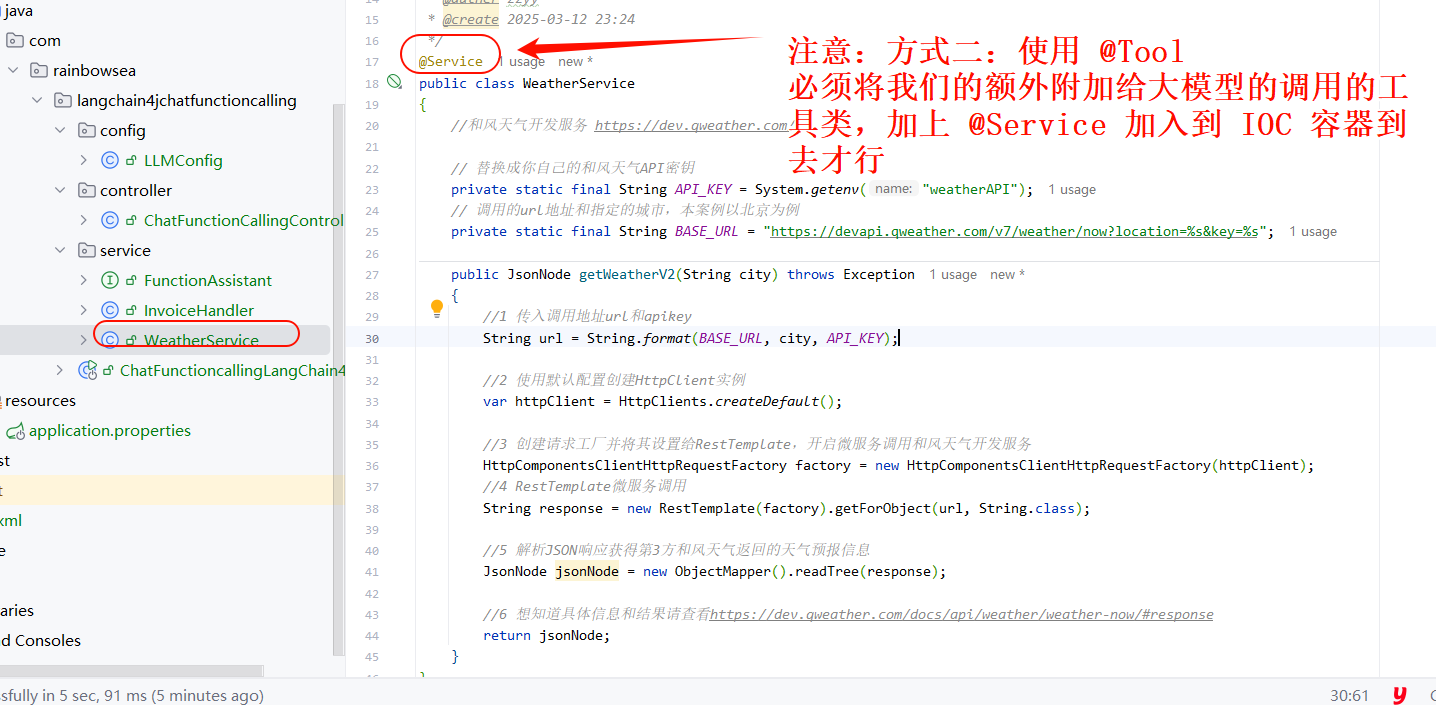This screenshot has width=1436, height=705.
Task: Click the 30:61 cursor position indicator
Action: (x=1349, y=695)
